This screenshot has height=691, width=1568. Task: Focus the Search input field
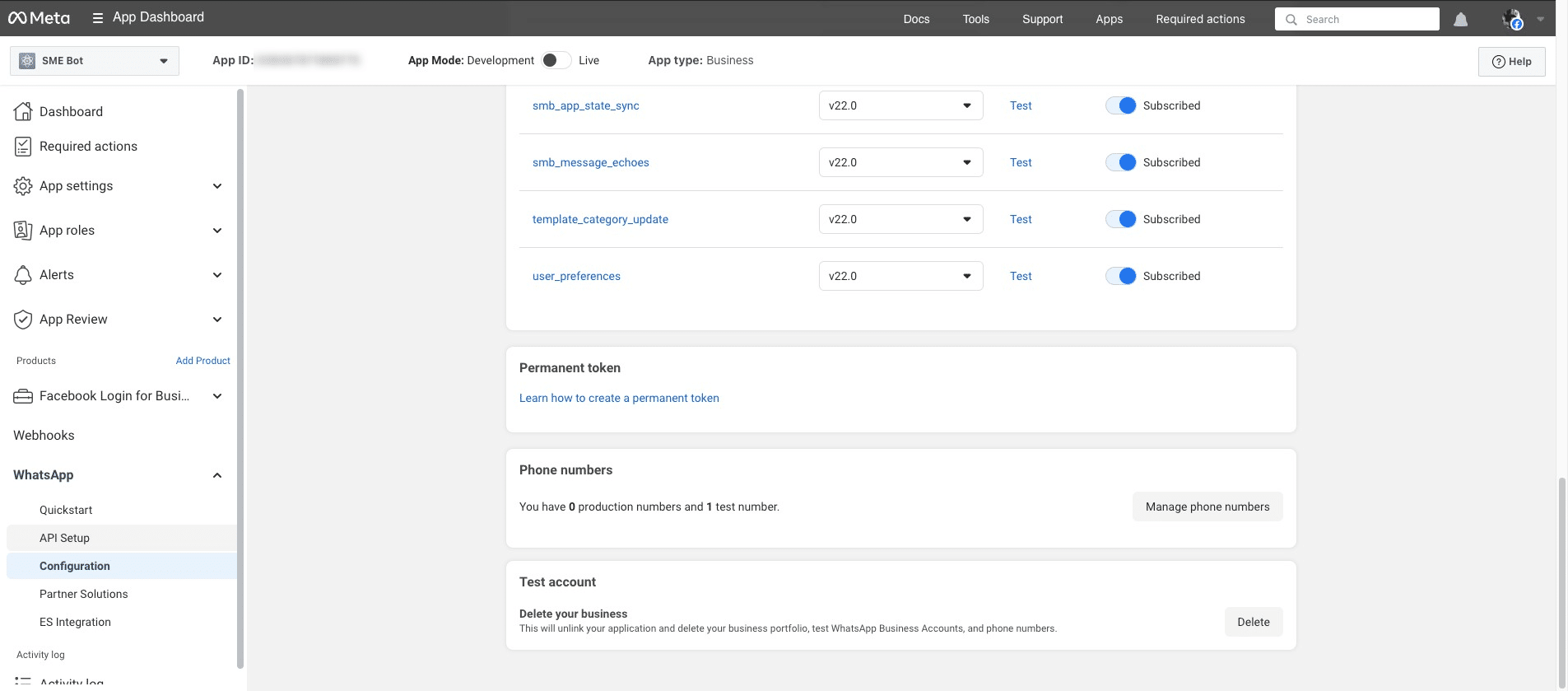click(x=1356, y=19)
